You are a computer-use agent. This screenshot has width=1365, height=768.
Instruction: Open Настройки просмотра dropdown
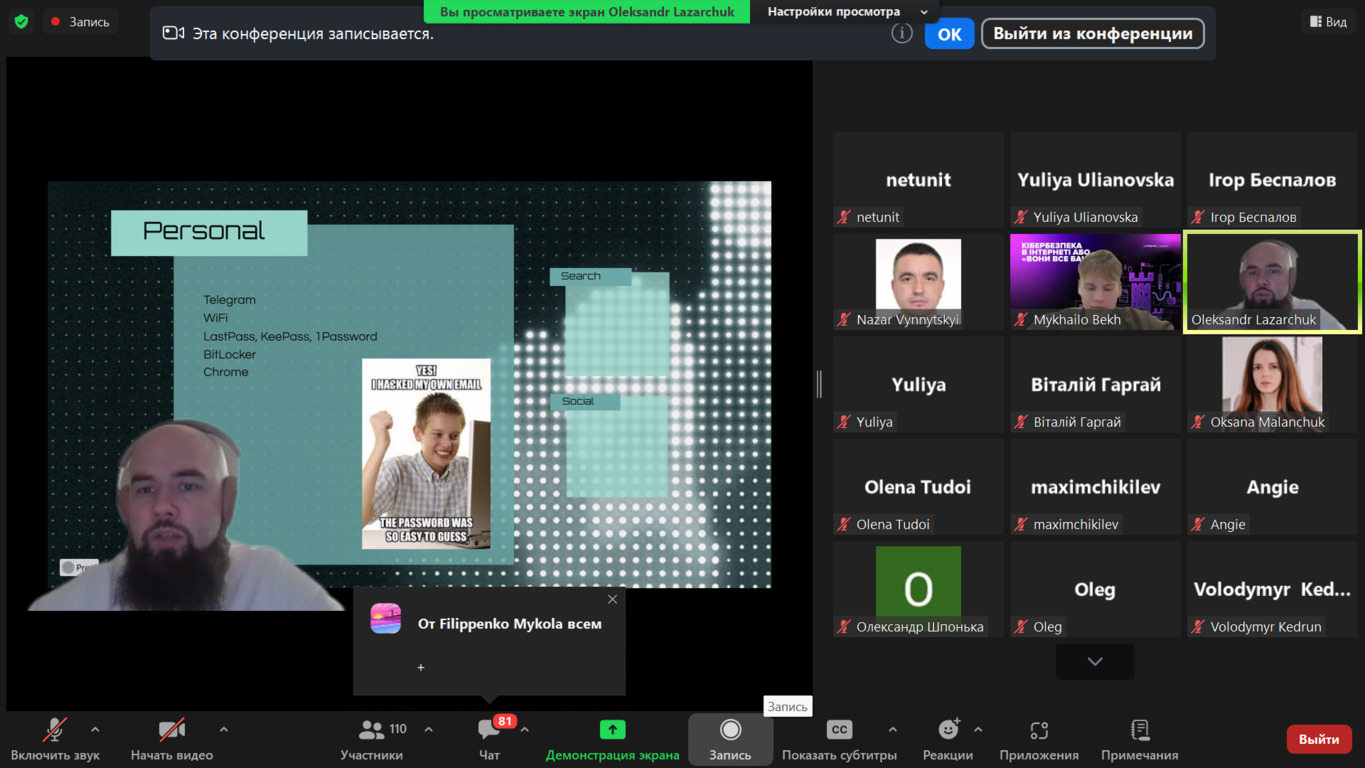847,12
